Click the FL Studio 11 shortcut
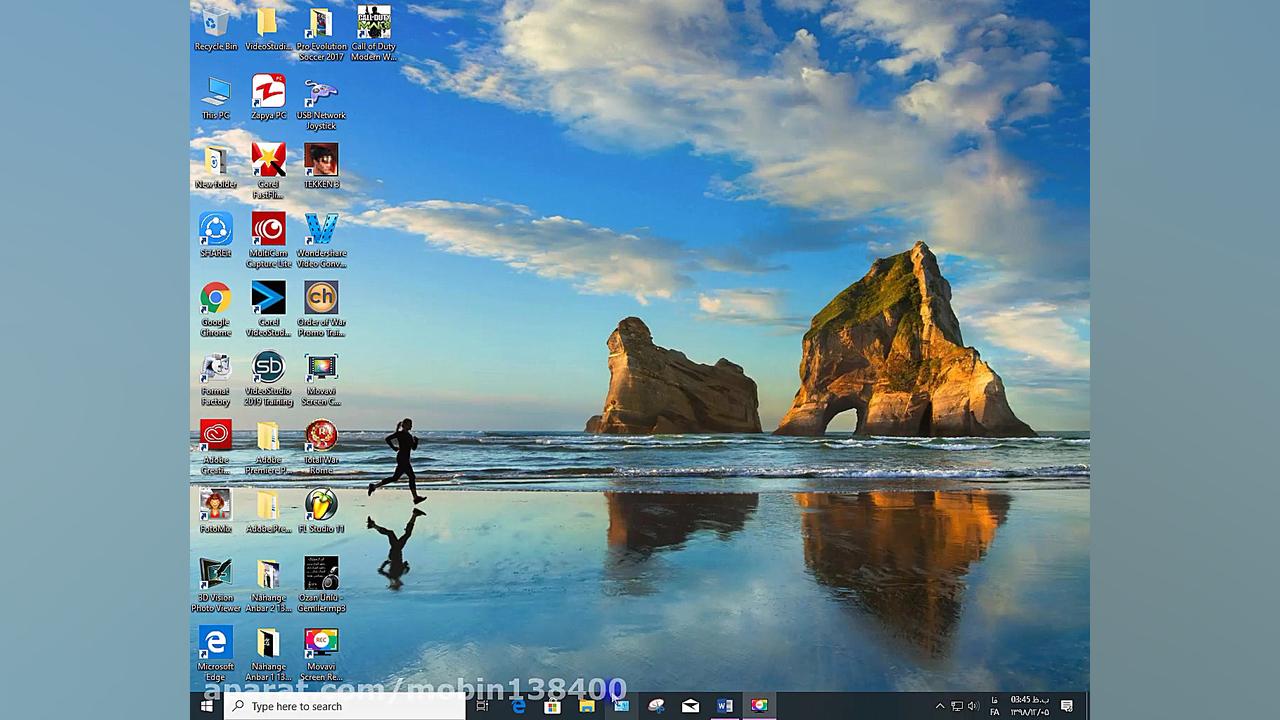The height and width of the screenshot is (720, 1280). [x=321, y=505]
